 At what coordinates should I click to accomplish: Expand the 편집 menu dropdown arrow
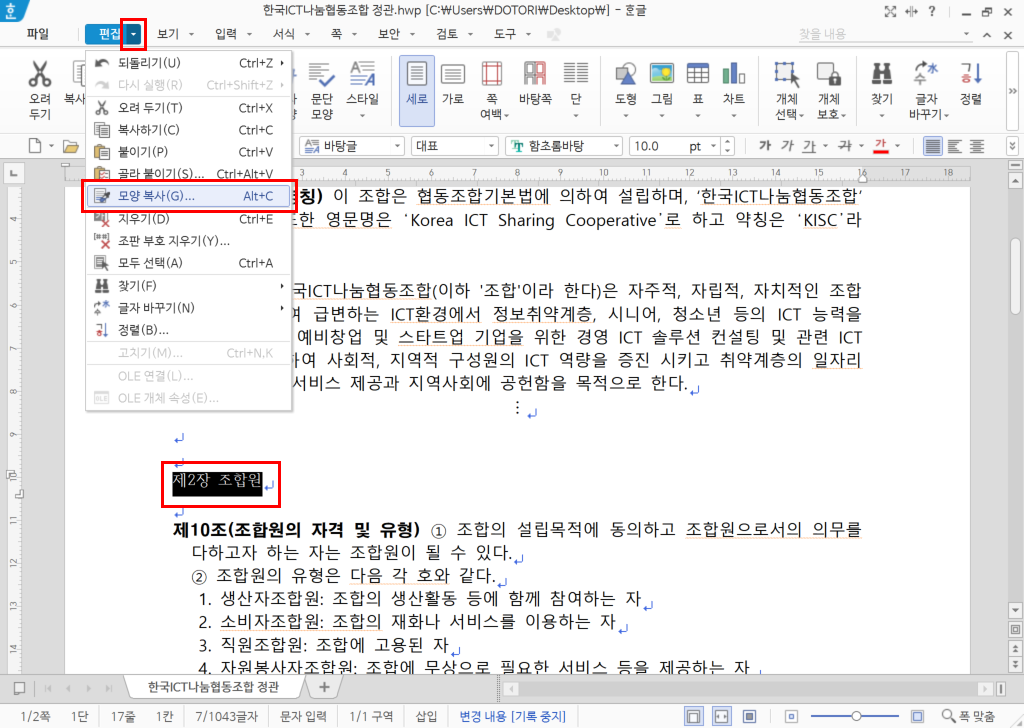click(133, 34)
